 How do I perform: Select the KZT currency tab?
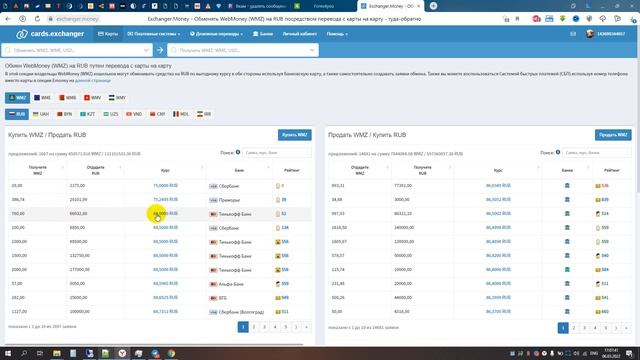[88, 114]
